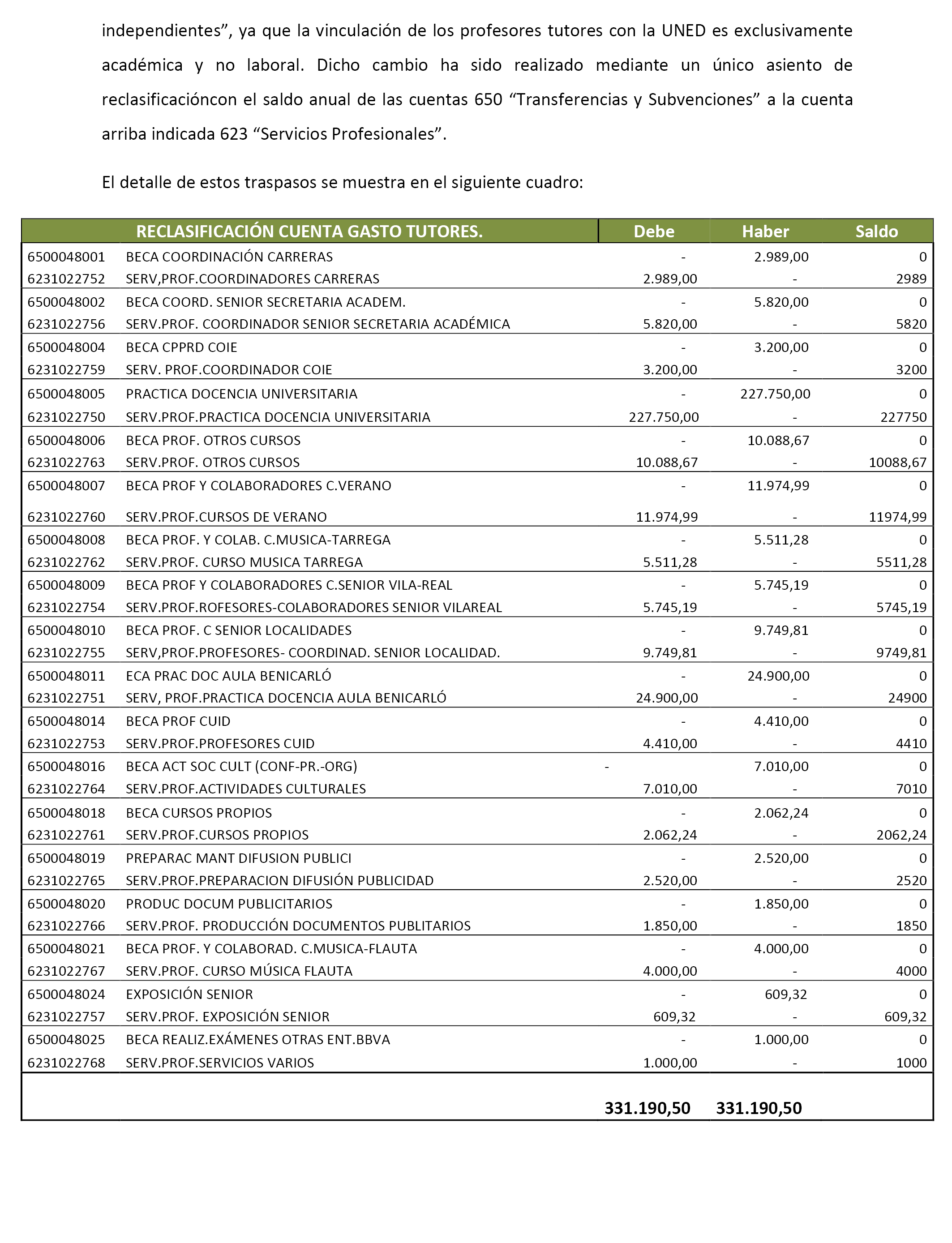
Task: Select BECA PROF CUID row
Action: point(477,721)
